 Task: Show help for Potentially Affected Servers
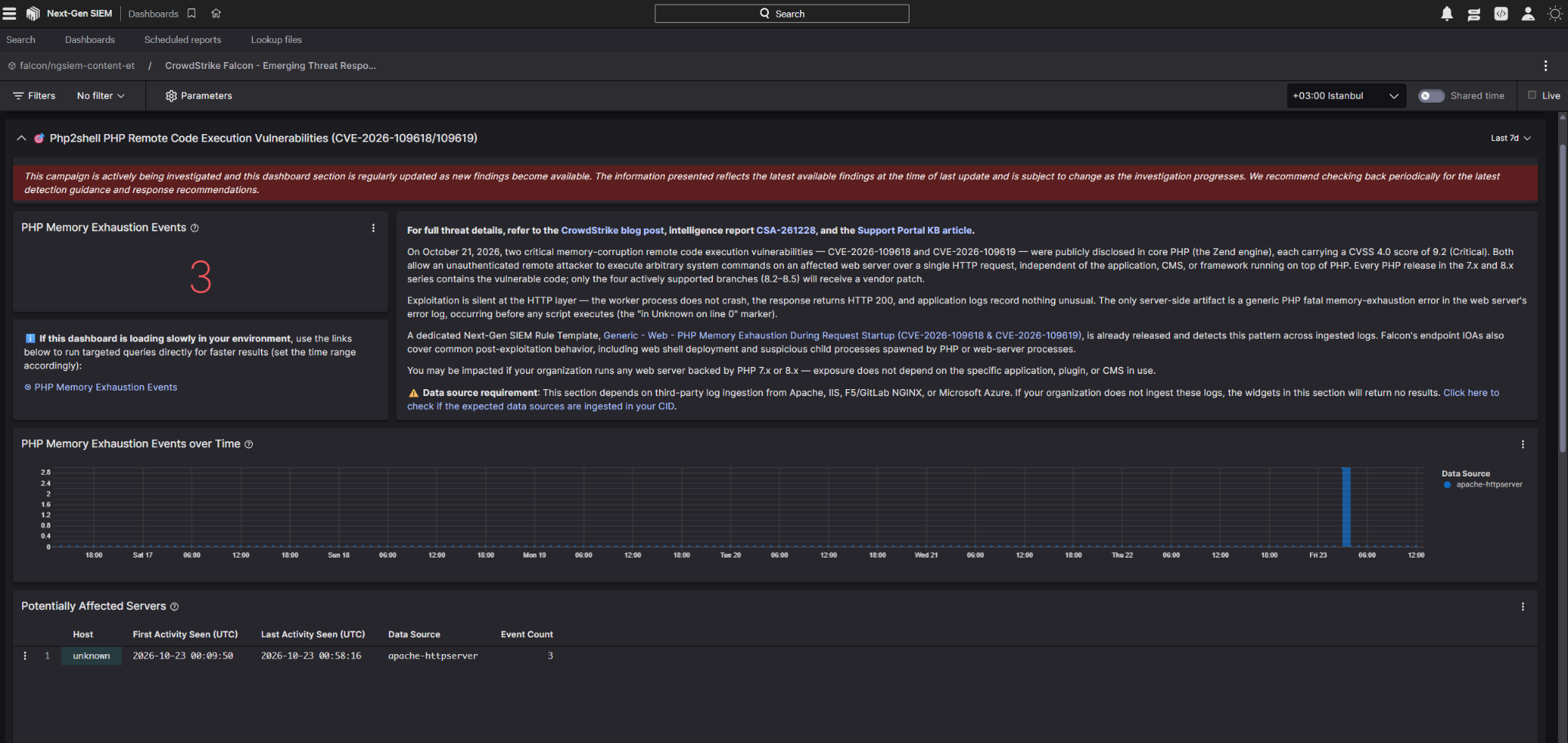point(175,607)
